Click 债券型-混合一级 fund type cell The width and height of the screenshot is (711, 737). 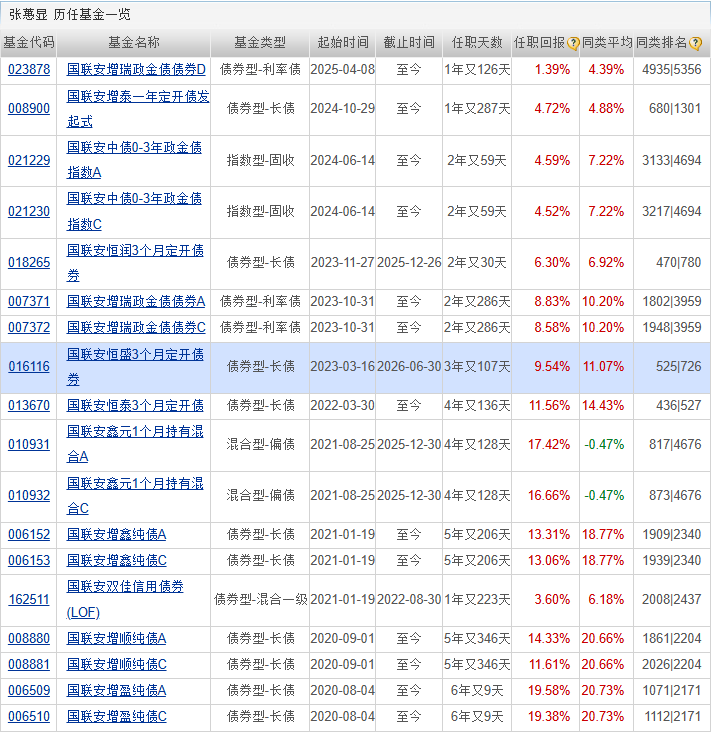coord(260,600)
